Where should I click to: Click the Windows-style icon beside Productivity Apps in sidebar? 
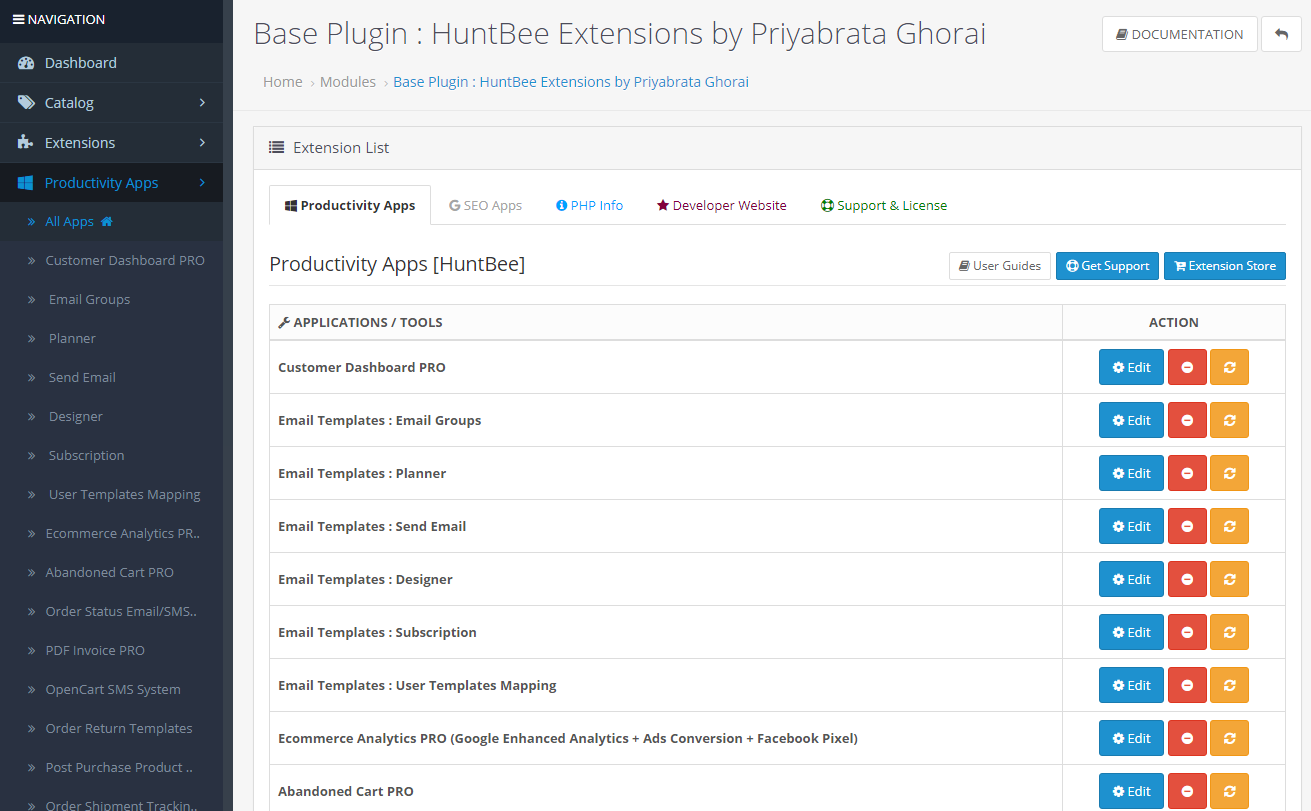[26, 183]
